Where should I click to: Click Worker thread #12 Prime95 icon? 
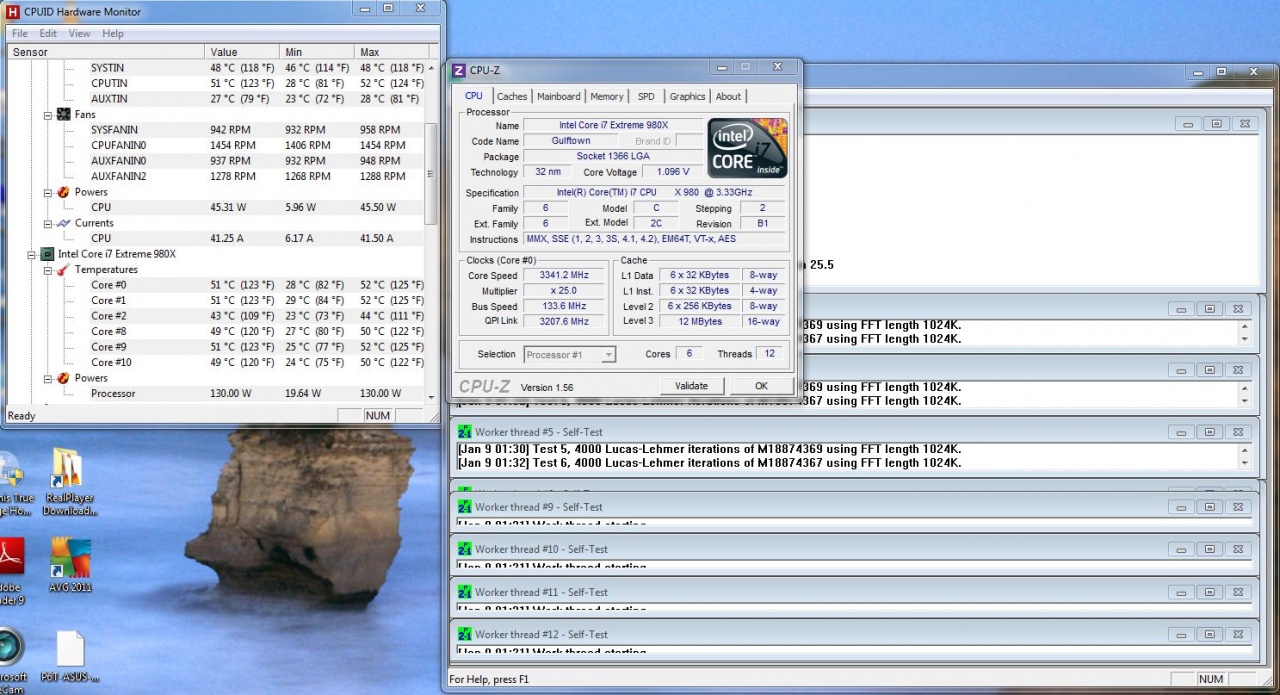click(x=464, y=634)
